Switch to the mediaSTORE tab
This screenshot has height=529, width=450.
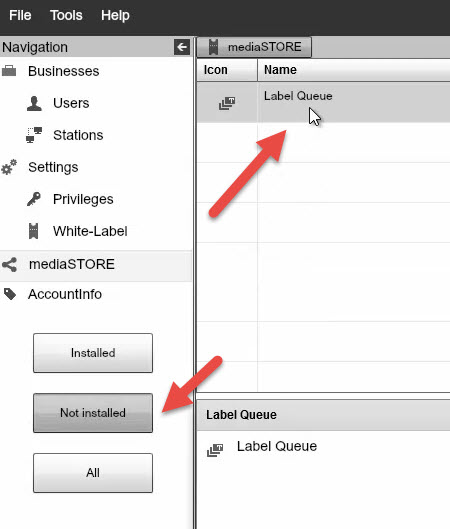point(254,47)
